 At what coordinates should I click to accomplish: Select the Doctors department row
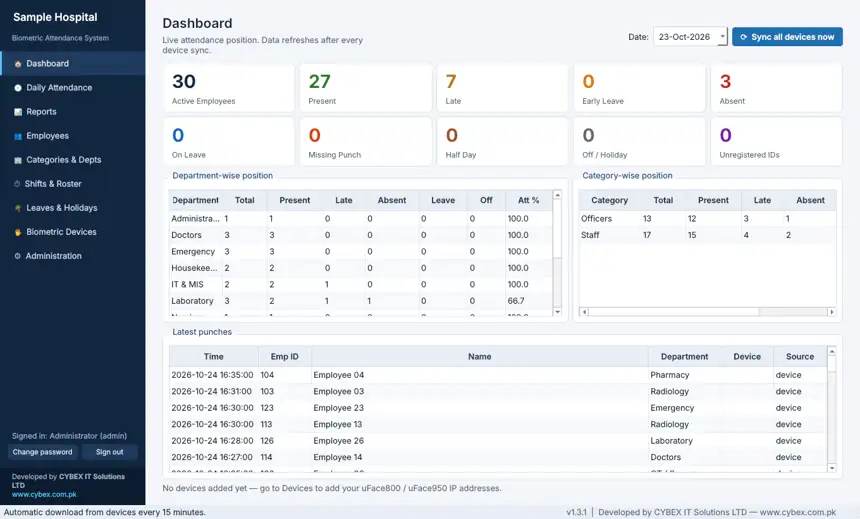click(x=361, y=235)
